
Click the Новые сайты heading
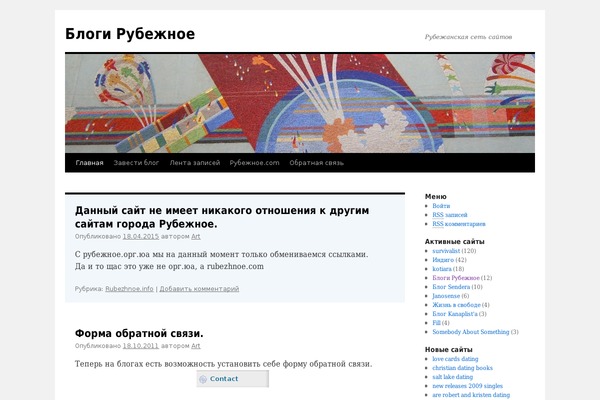pos(448,349)
